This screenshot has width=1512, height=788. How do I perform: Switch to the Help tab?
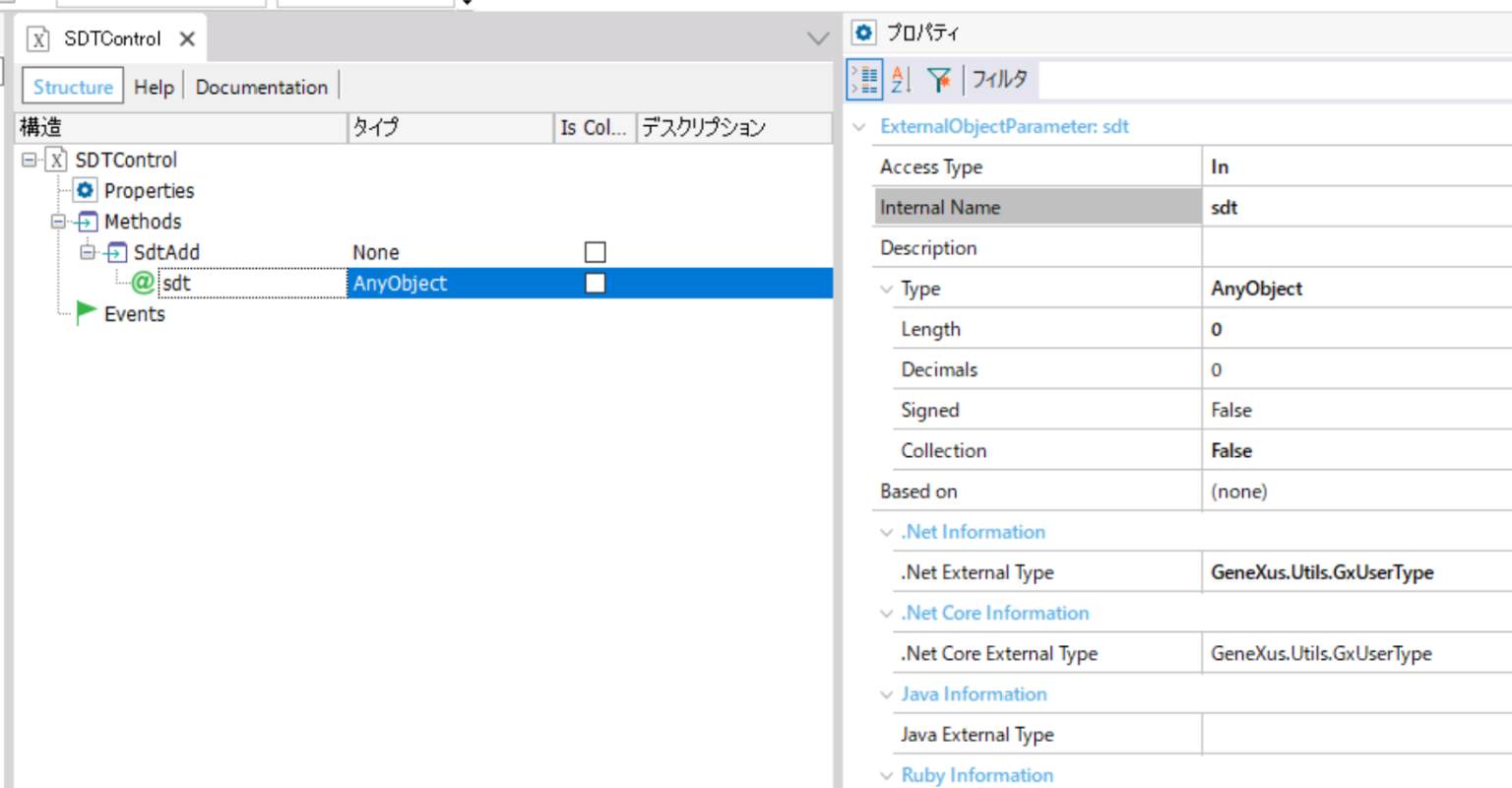pyautogui.click(x=154, y=87)
